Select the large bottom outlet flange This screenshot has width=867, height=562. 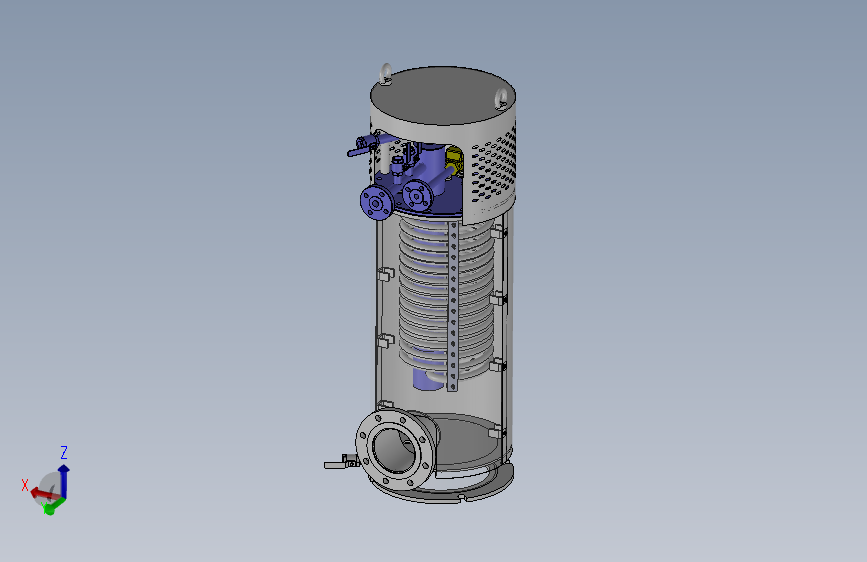pyautogui.click(x=395, y=450)
